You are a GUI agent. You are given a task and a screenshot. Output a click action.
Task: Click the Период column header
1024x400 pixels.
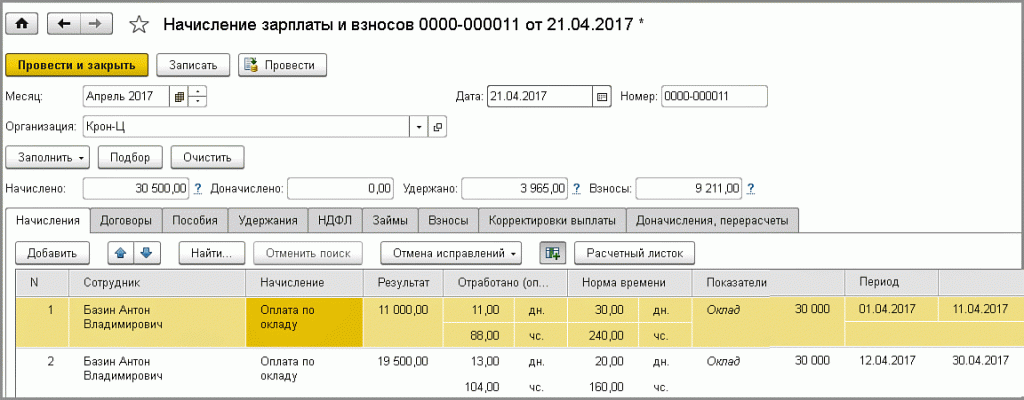point(891,282)
